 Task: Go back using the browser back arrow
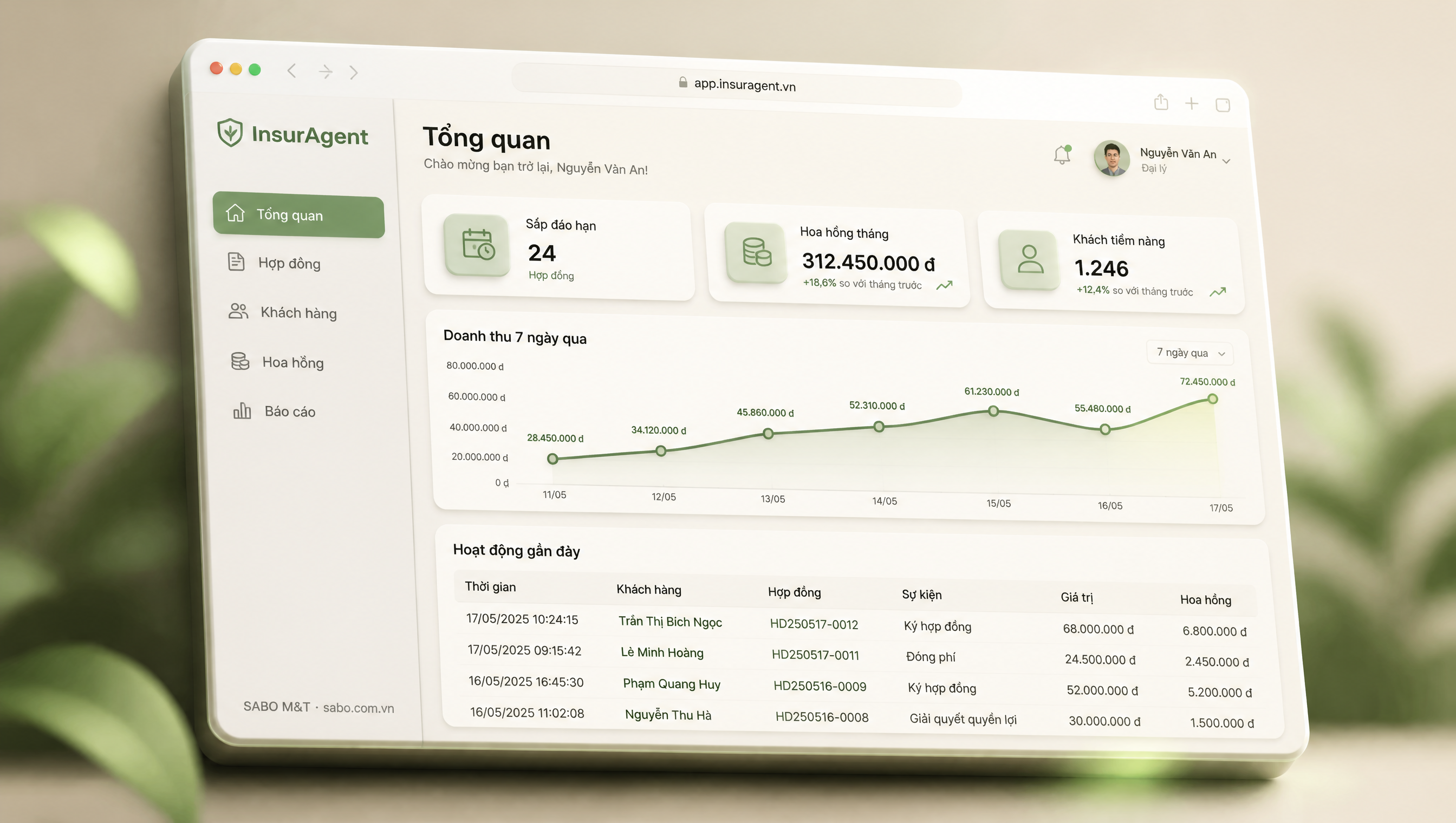click(x=292, y=70)
